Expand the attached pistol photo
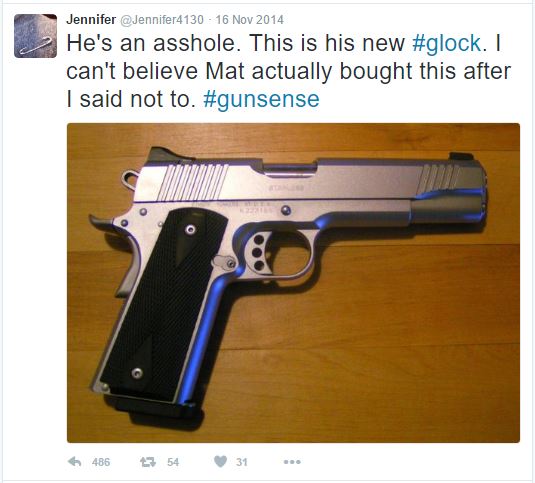This screenshot has height=483, width=535. [293, 283]
